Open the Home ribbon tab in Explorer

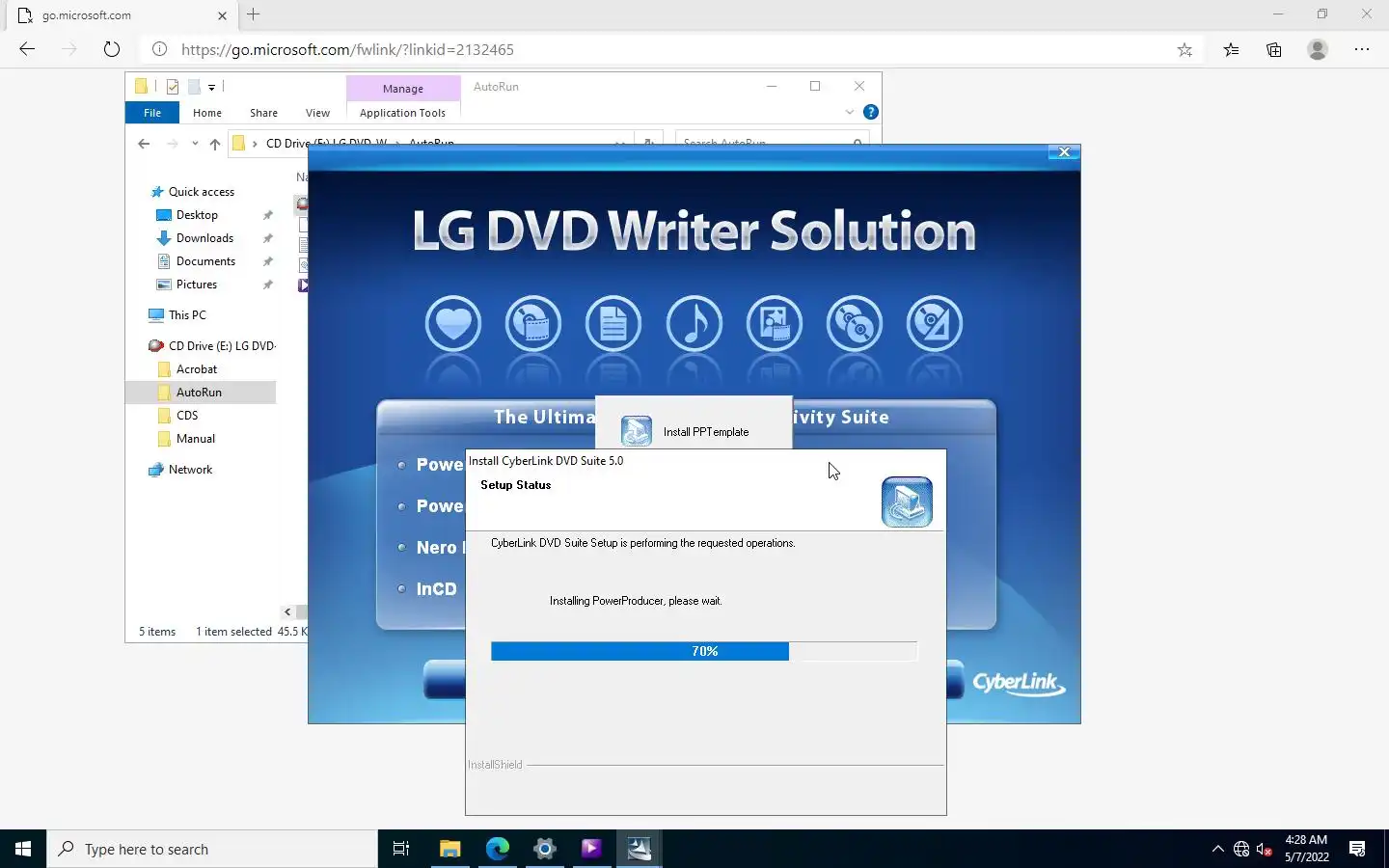(x=207, y=113)
